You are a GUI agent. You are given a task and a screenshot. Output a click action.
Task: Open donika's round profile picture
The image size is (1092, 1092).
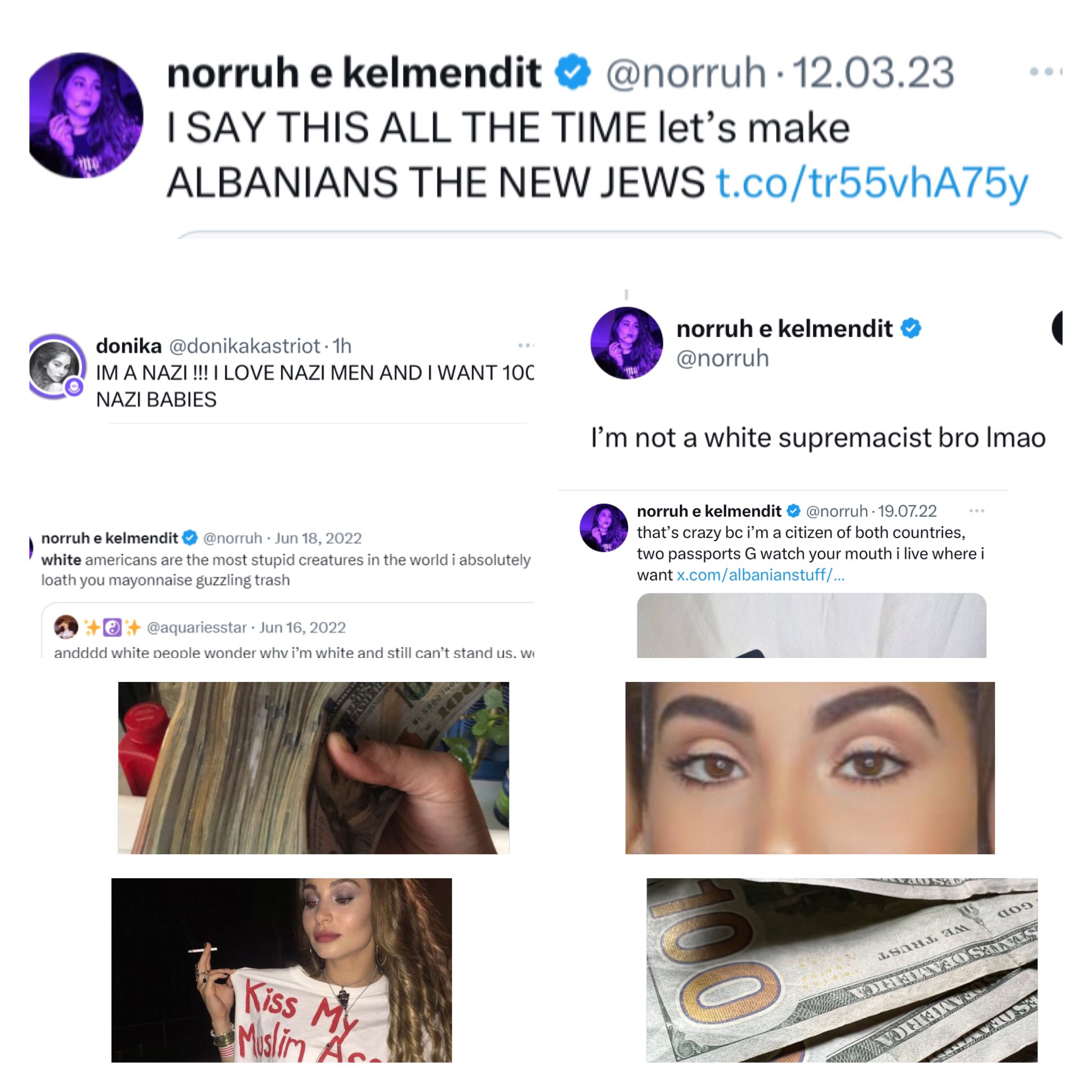55,366
